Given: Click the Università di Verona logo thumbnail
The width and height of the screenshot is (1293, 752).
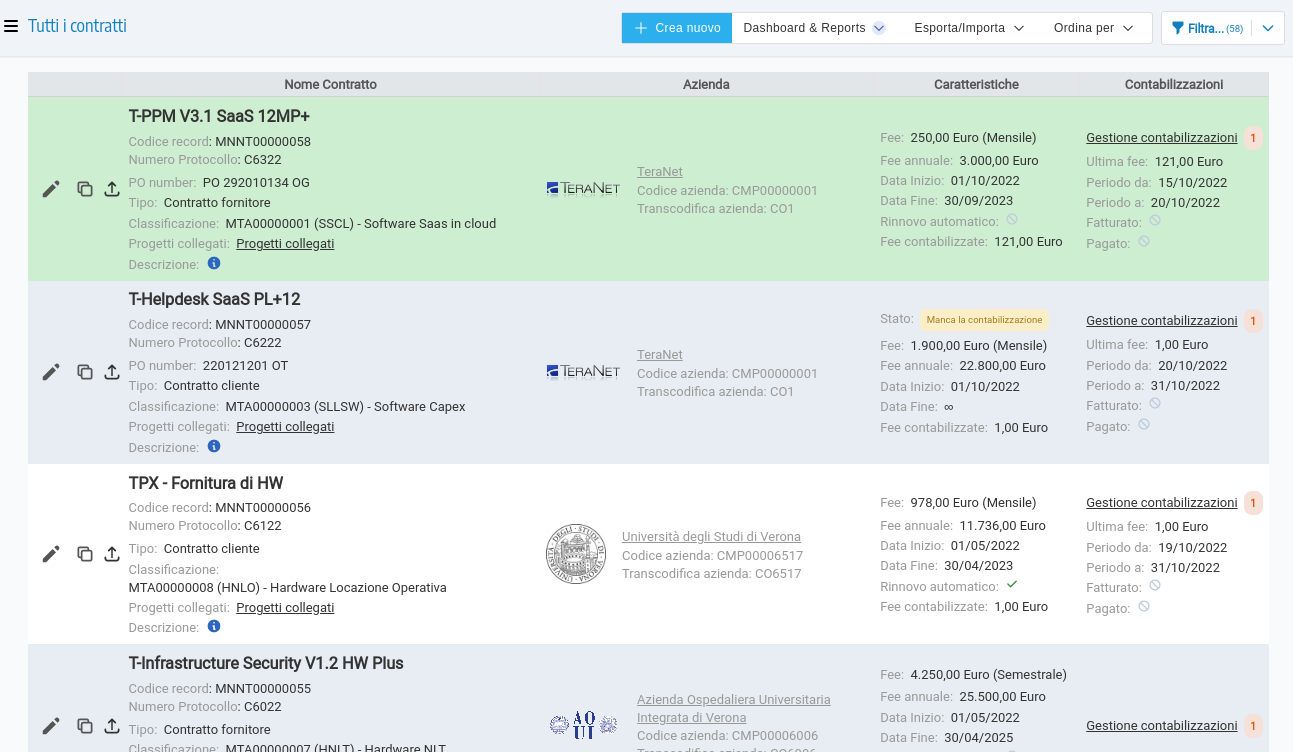Looking at the screenshot, I should tap(576, 554).
